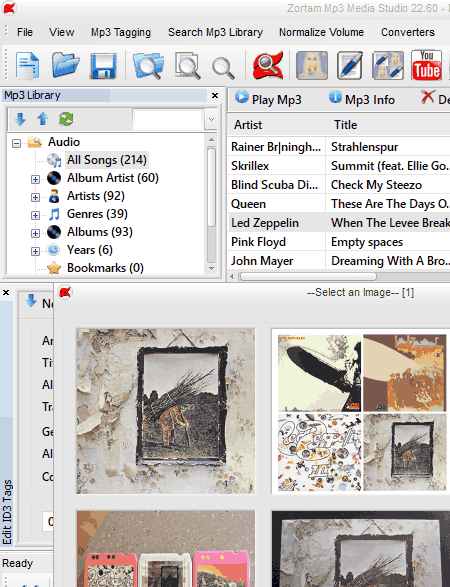Viewport: 450px width, 587px height.
Task: Open the View menu
Action: point(61,32)
